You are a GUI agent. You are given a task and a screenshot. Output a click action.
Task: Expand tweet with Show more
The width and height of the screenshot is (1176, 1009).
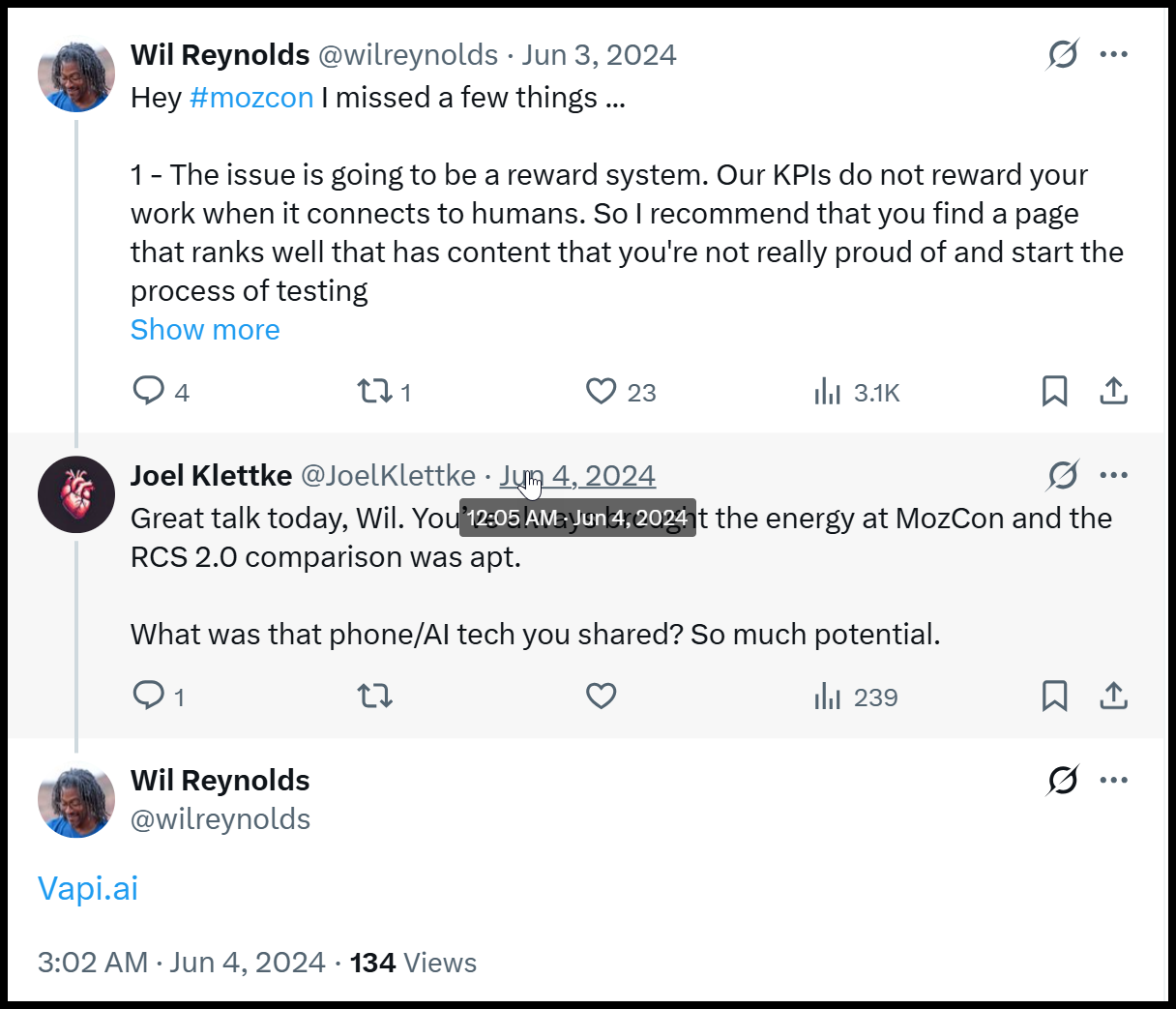point(205,330)
